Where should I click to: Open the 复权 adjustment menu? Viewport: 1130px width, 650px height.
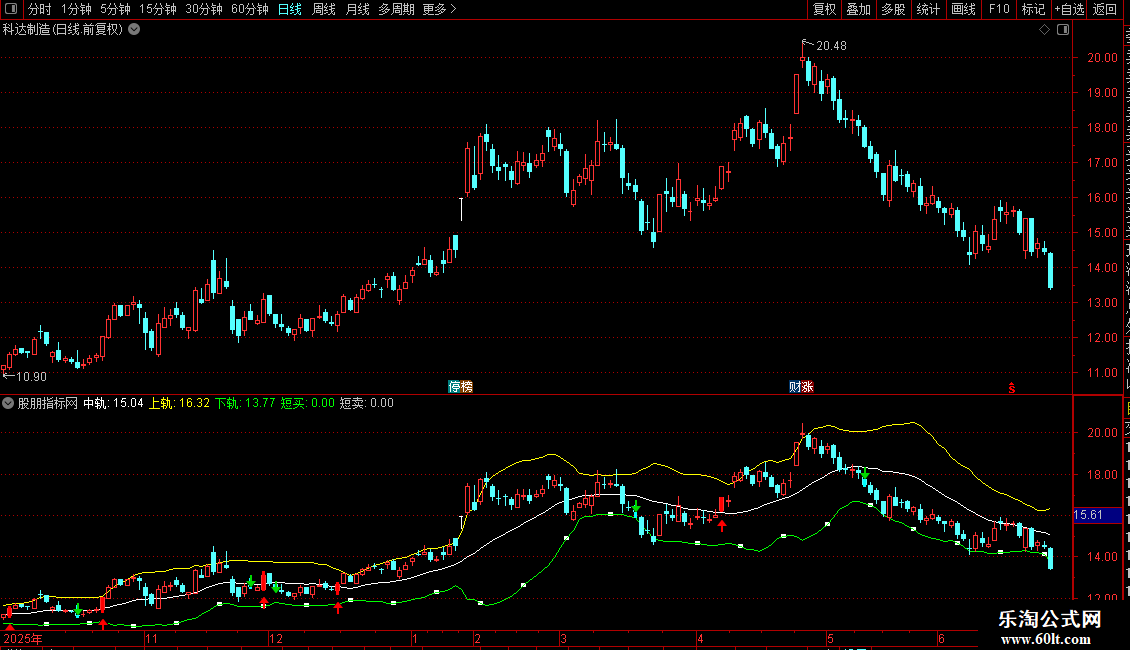pyautogui.click(x=824, y=9)
